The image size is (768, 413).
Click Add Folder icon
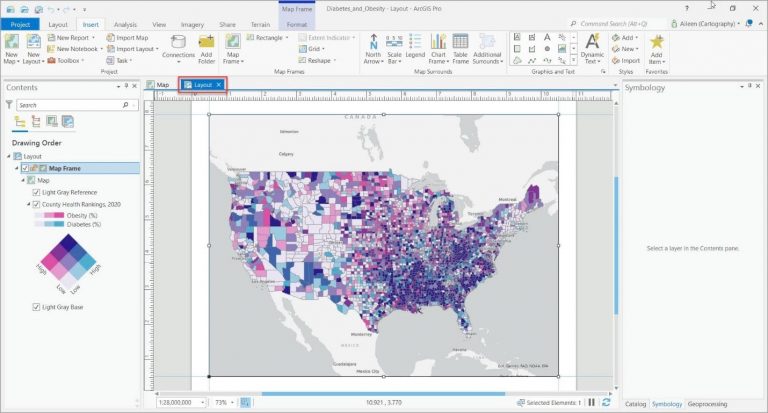coord(206,42)
